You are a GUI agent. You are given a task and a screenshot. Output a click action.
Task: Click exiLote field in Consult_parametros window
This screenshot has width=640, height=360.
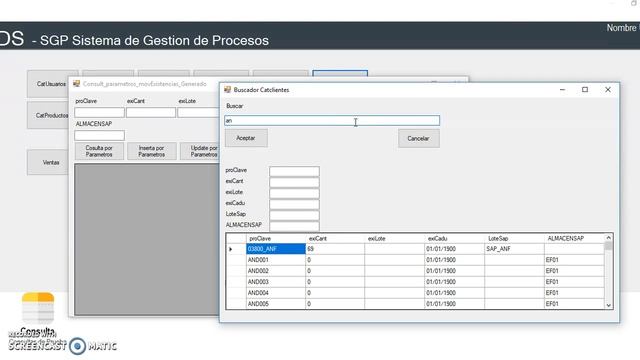point(199,112)
